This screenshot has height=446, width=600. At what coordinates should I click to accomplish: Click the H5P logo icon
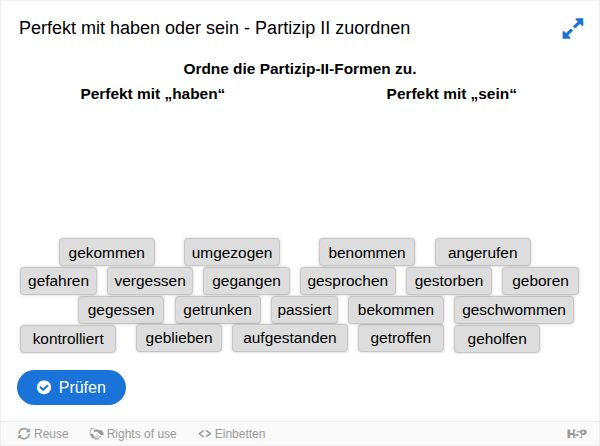[x=577, y=434]
